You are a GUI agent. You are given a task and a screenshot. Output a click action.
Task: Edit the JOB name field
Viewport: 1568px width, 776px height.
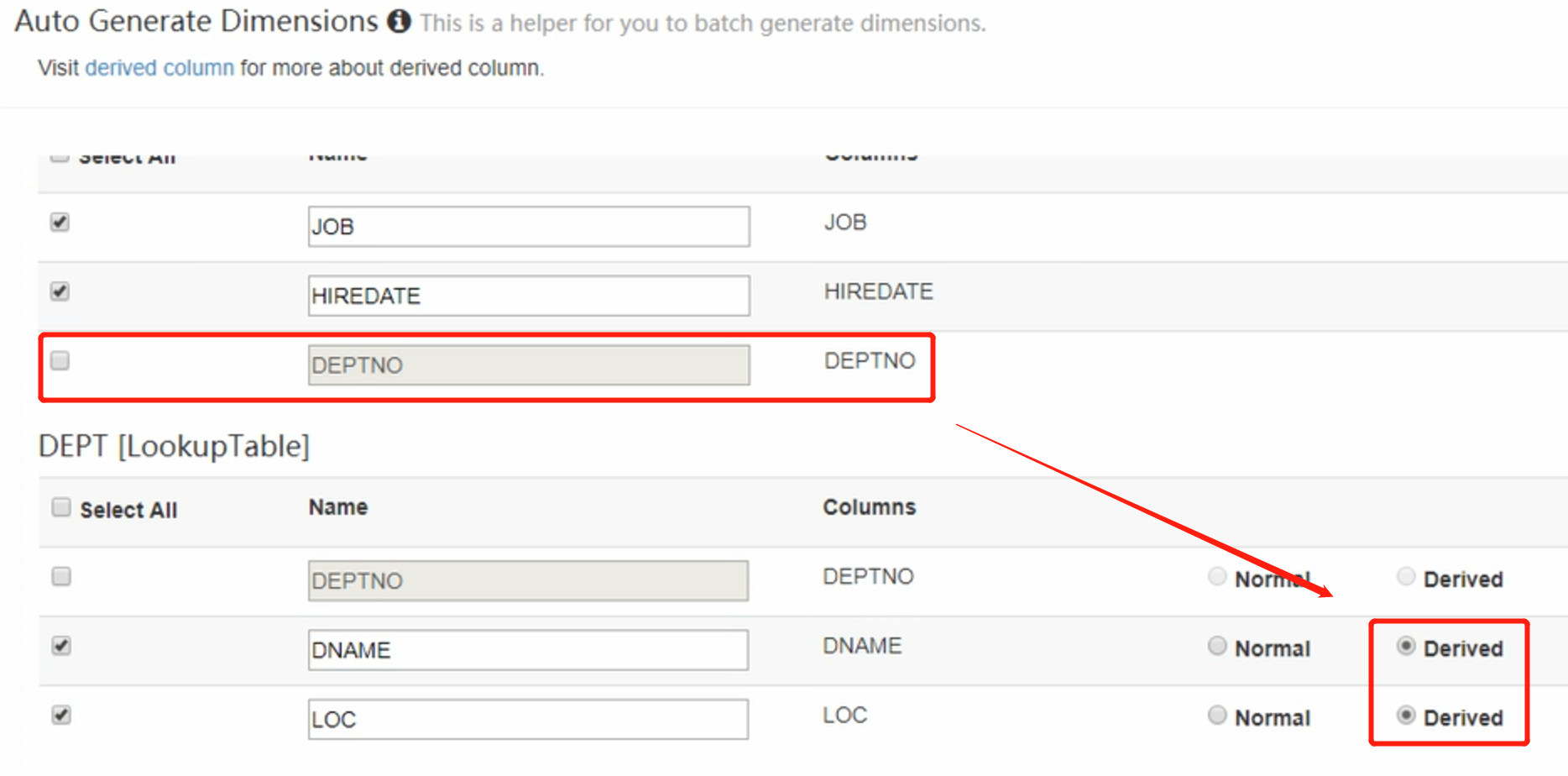tap(529, 227)
